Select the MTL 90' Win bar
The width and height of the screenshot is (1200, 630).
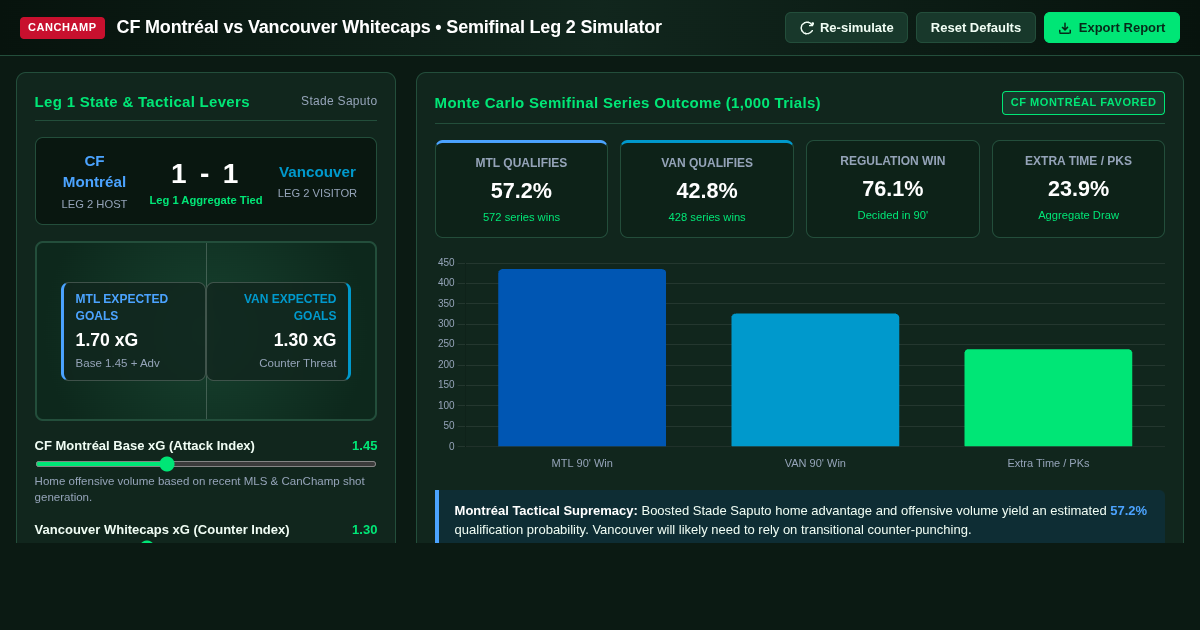click(x=582, y=357)
